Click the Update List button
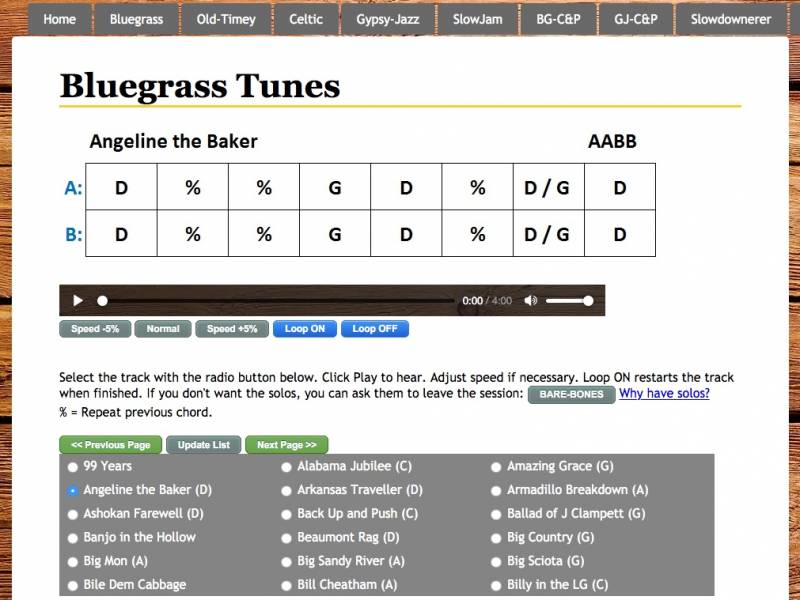The height and width of the screenshot is (600, 800). [x=203, y=445]
